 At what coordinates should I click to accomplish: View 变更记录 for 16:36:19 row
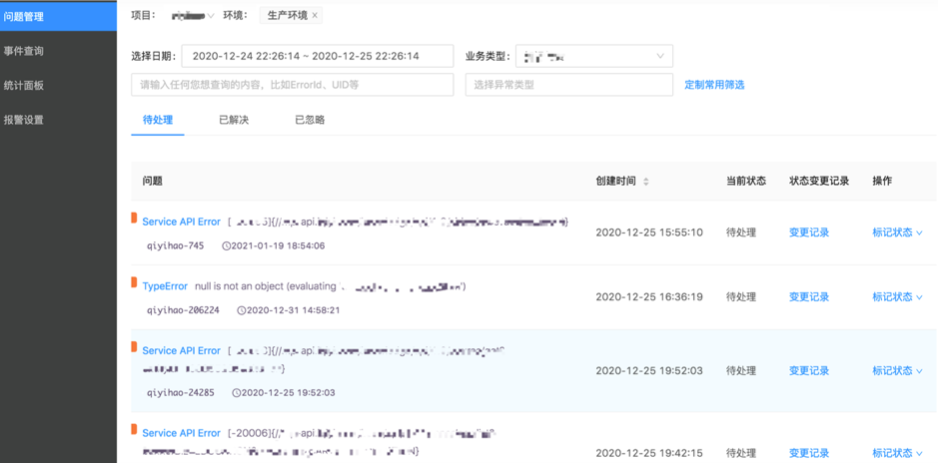pos(809,297)
